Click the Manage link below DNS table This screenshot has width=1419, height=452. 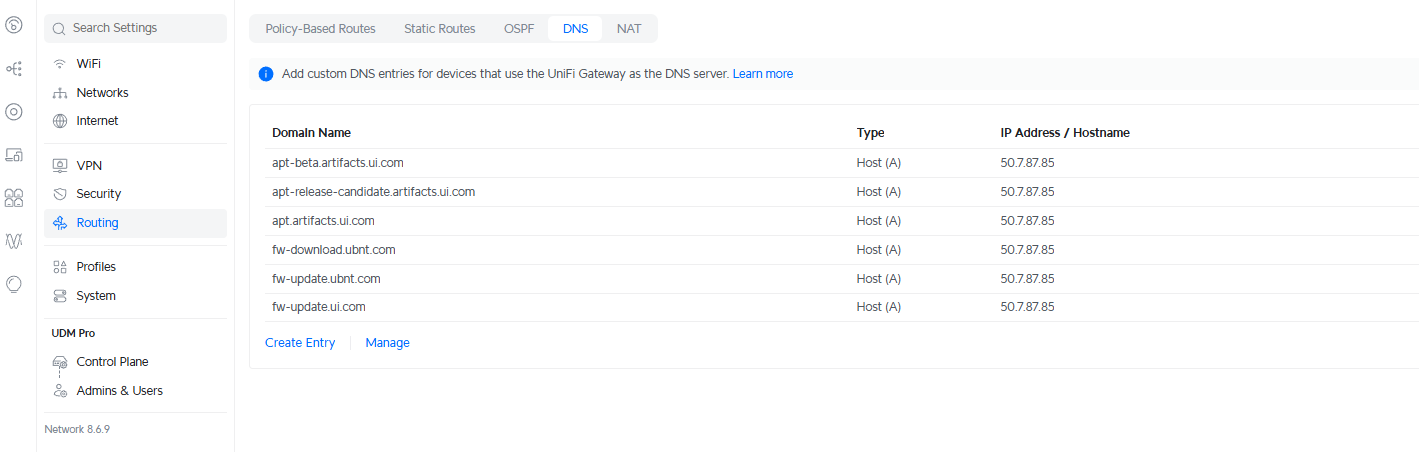point(387,343)
